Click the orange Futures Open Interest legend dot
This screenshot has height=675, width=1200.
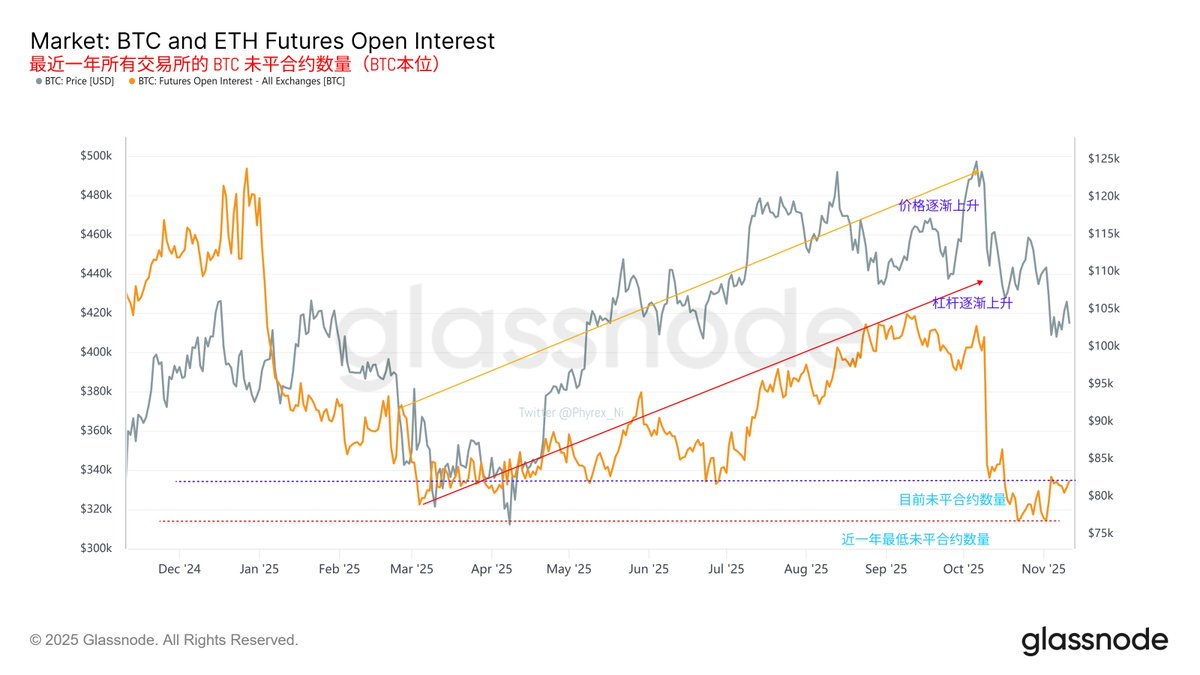pos(131,81)
